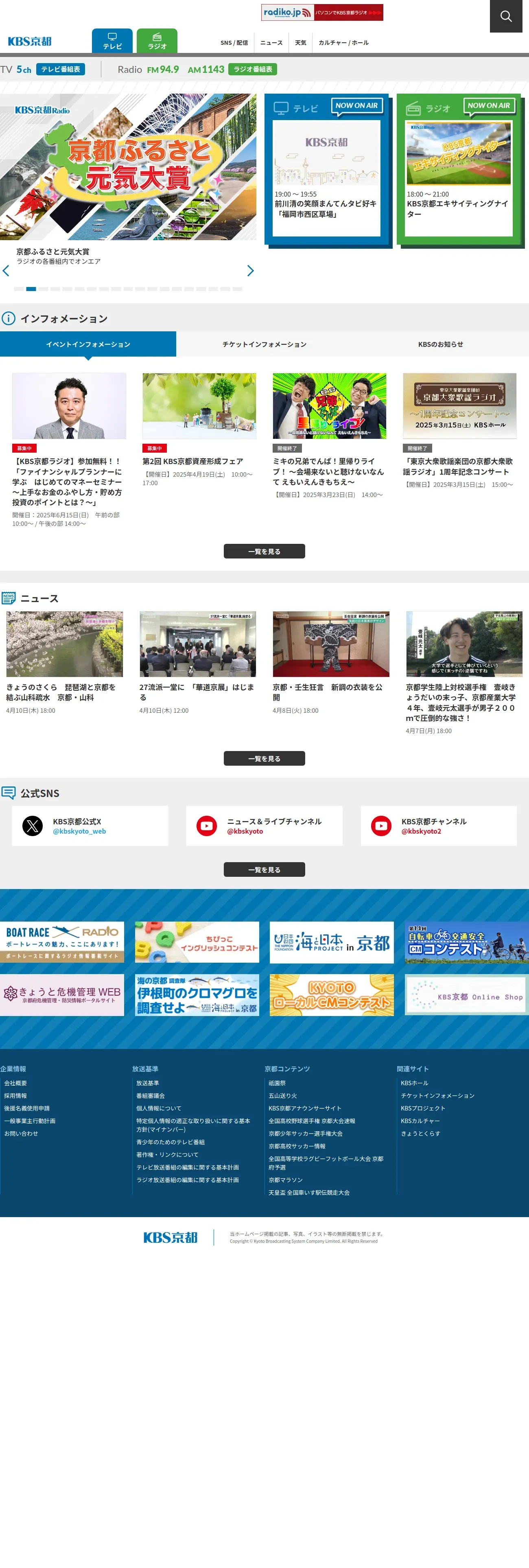
Task: Select the third carousel indicator dot
Action: click(43, 289)
